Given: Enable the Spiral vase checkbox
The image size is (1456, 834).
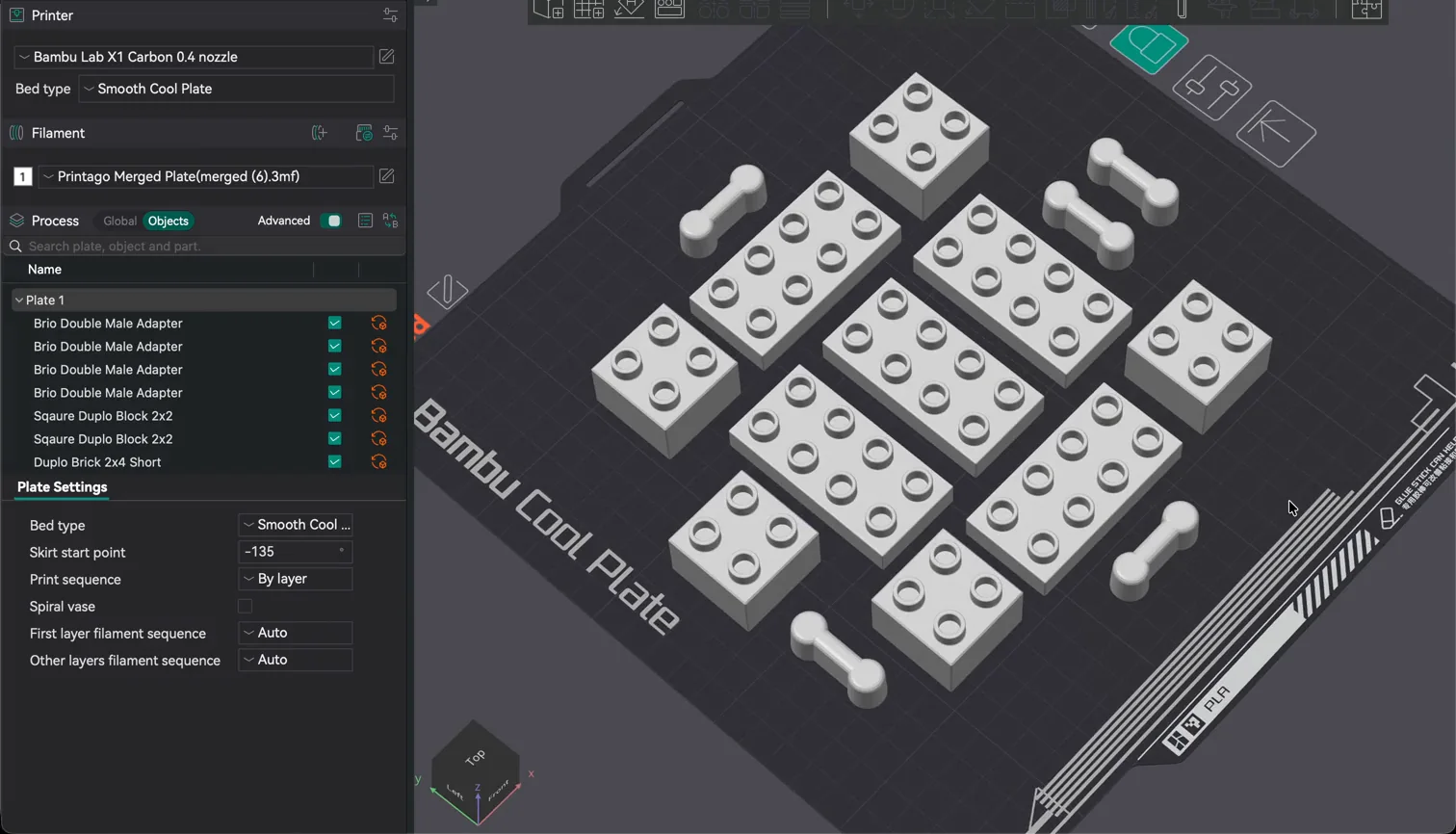Looking at the screenshot, I should [245, 607].
